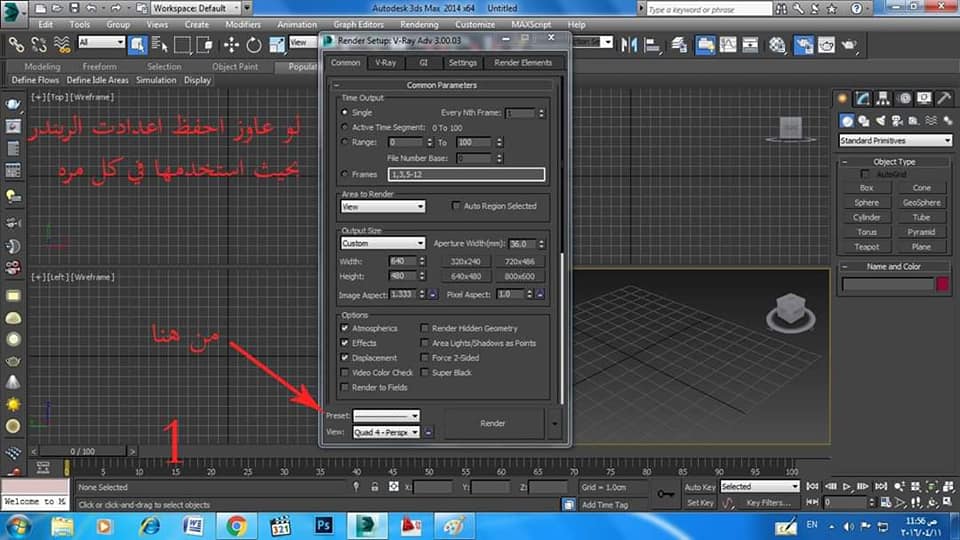The width and height of the screenshot is (960, 540).
Task: Switch to the Render Elements tab
Action: coord(523,62)
